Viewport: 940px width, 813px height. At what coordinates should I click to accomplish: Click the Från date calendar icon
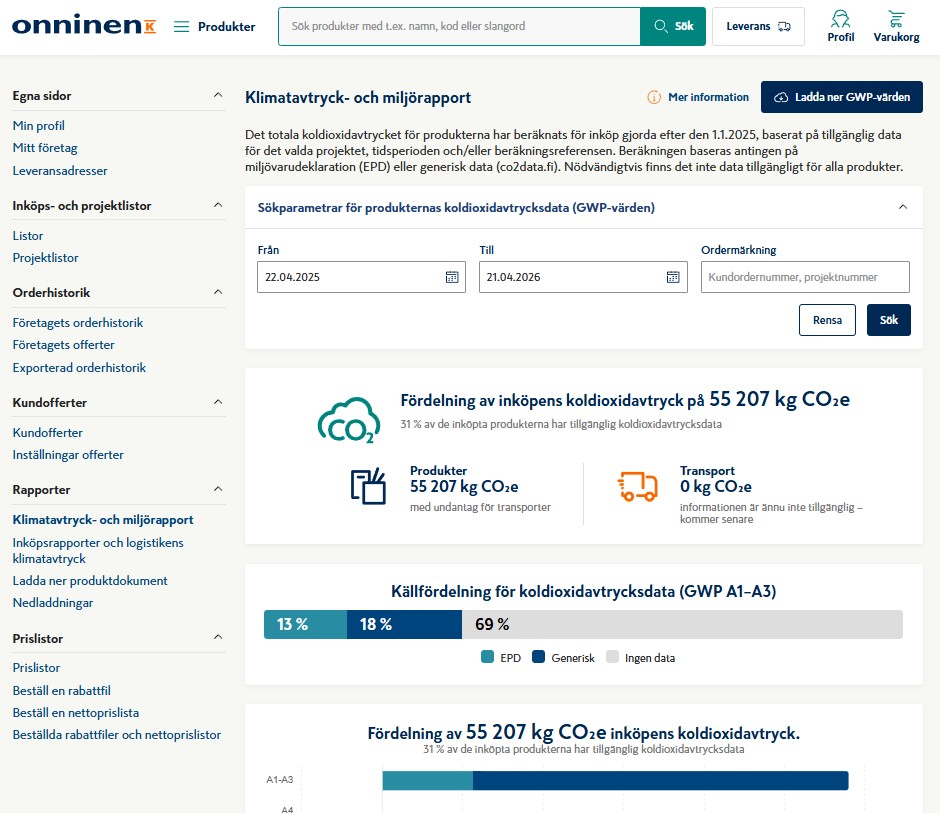coord(452,277)
